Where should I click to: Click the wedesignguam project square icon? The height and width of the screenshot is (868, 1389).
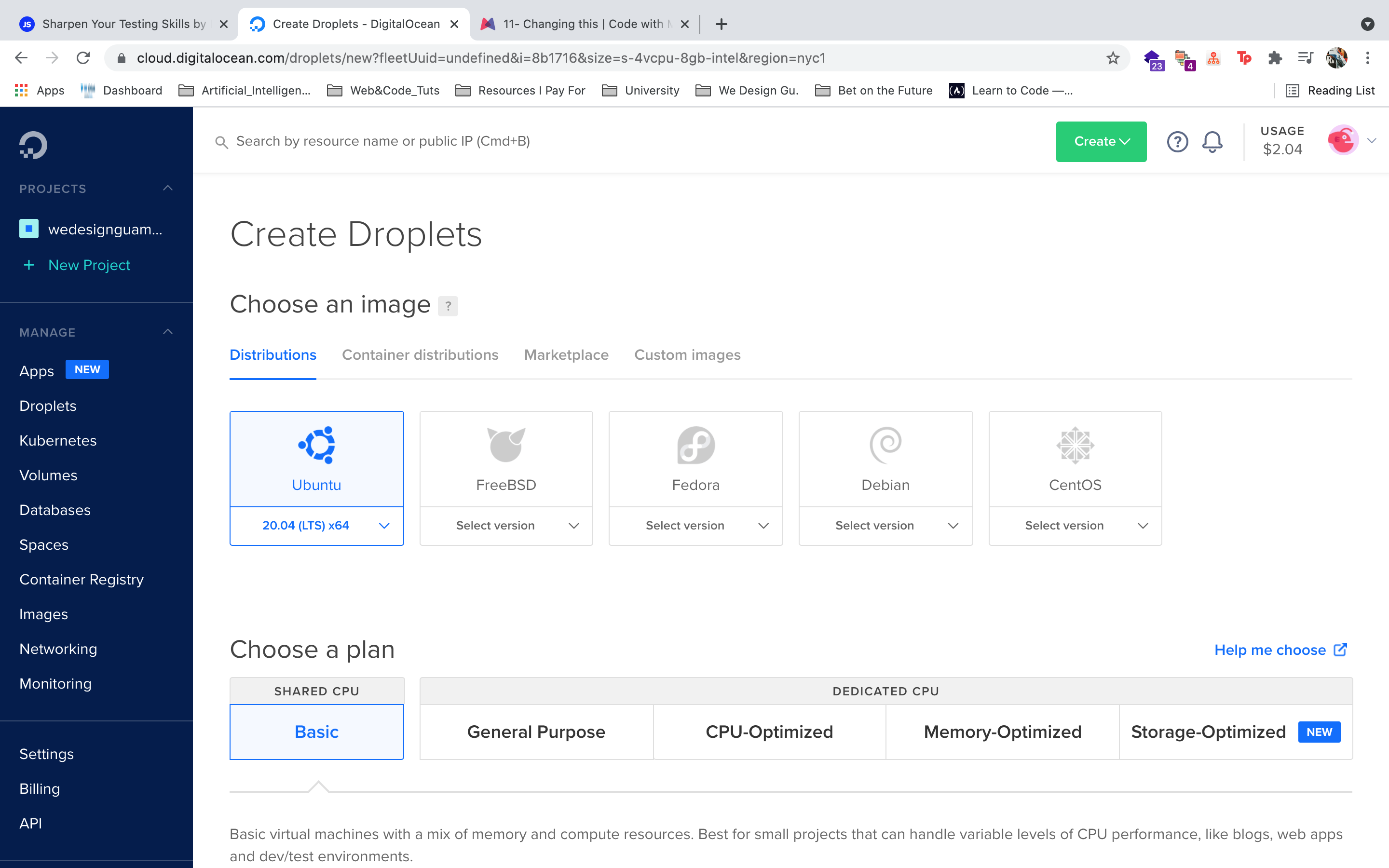click(29, 229)
